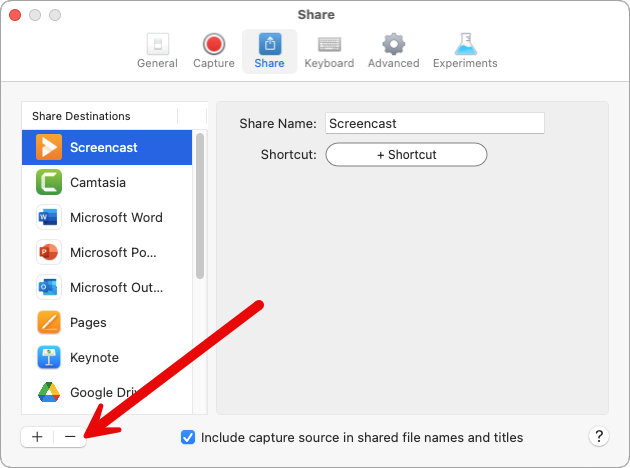This screenshot has height=468, width=630.
Task: Click the Share Name text field
Action: click(x=434, y=124)
